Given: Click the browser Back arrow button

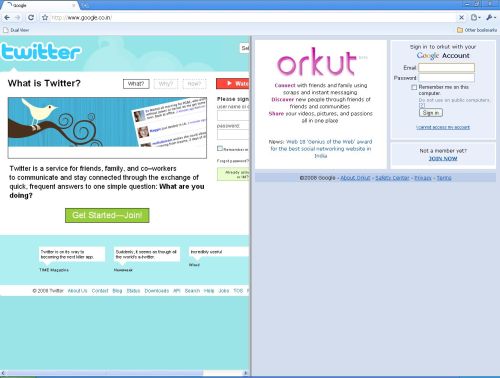Looking at the screenshot, I should 7,17.
